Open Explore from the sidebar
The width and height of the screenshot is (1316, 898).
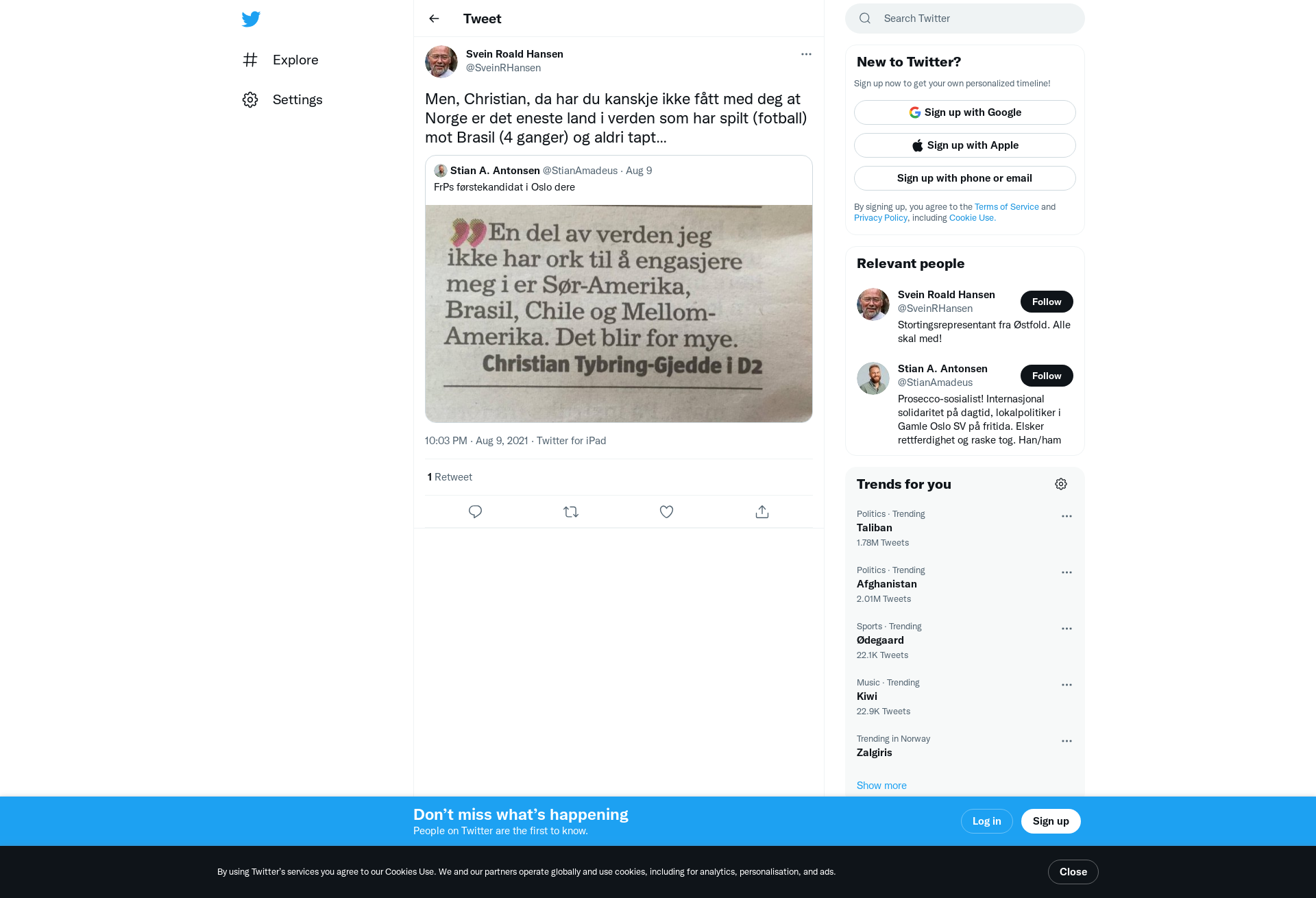280,60
